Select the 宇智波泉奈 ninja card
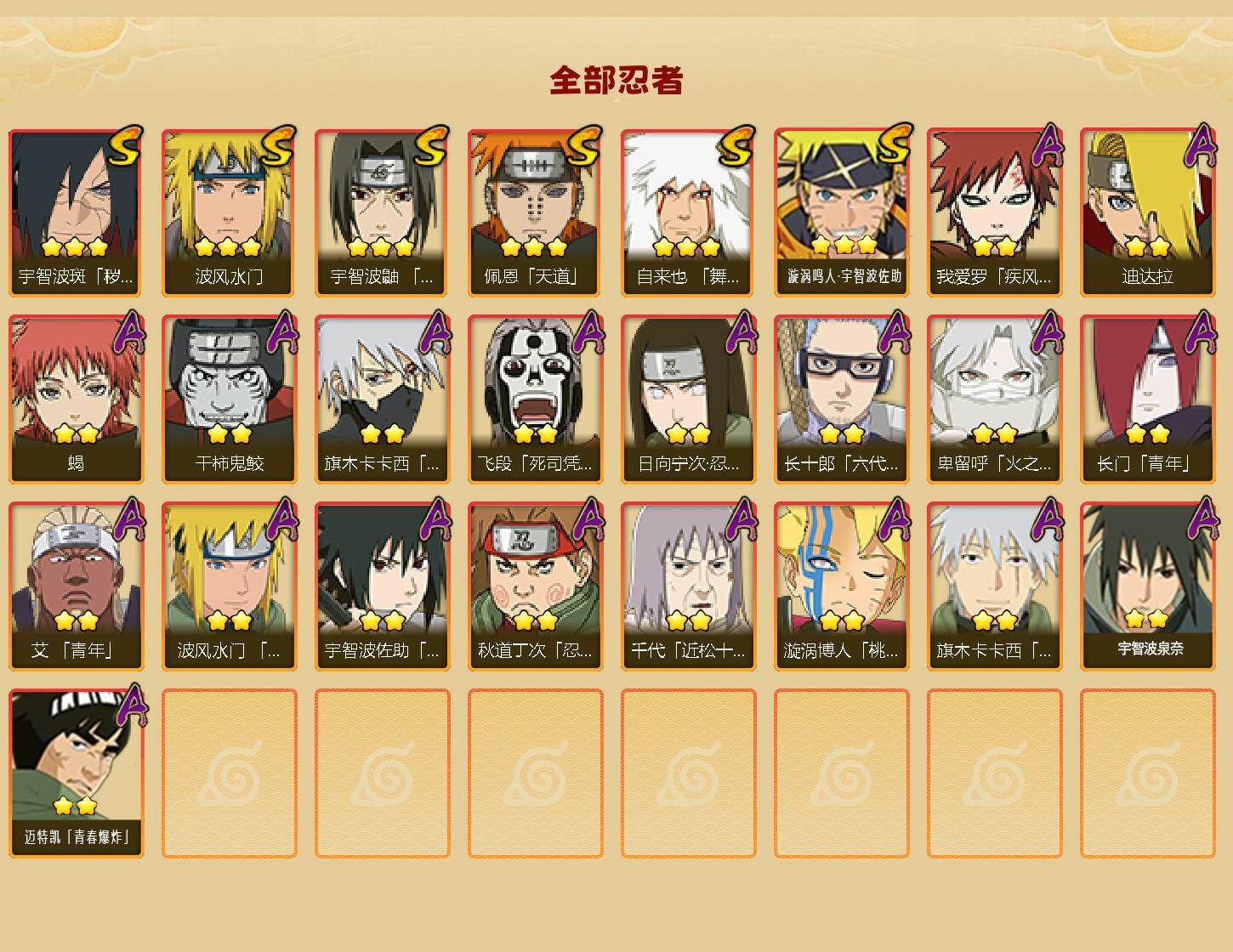 (x=1148, y=586)
